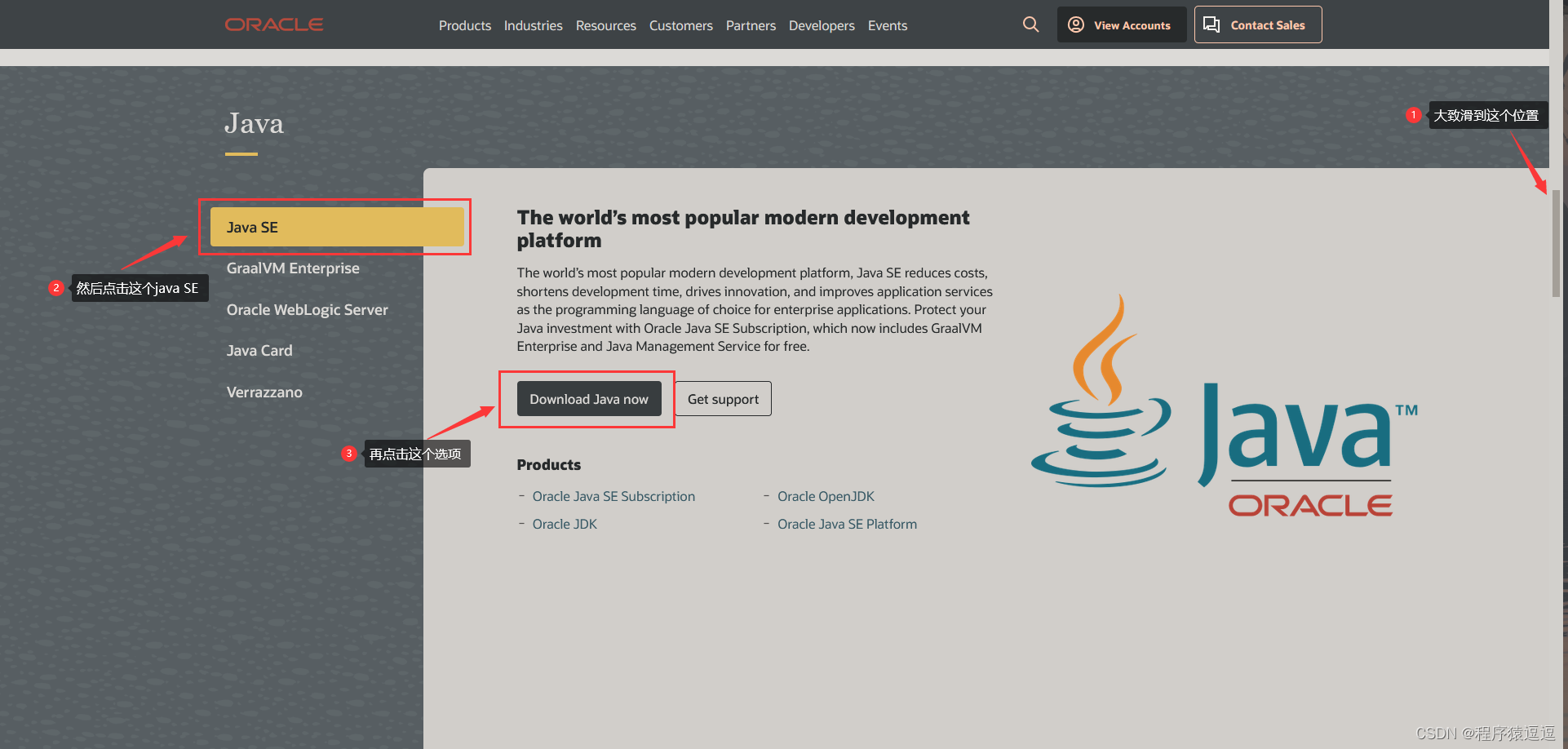
Task: Open the Events menu
Action: pyautogui.click(x=888, y=25)
